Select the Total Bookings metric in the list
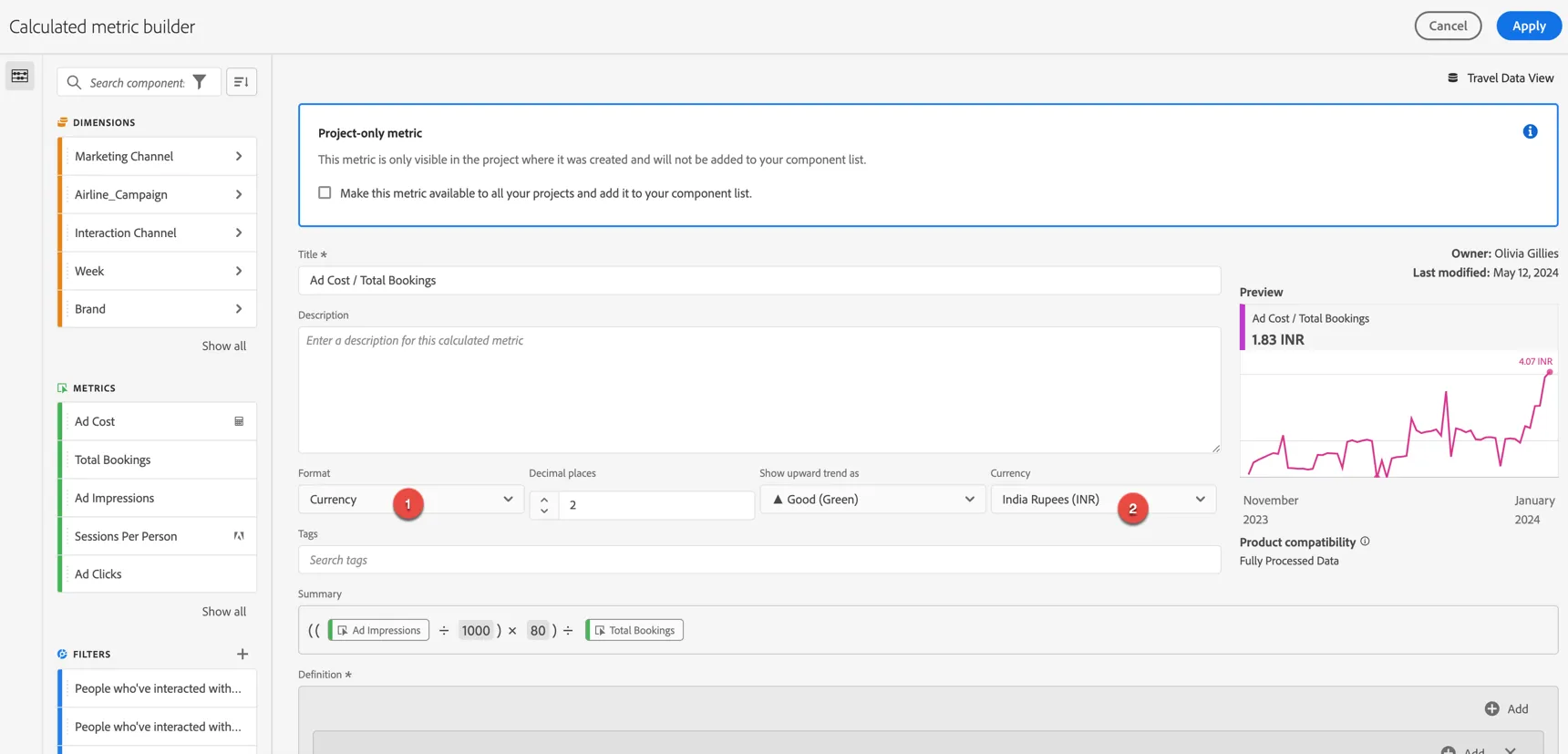Viewport: 1568px width, 754px height. click(x=157, y=460)
